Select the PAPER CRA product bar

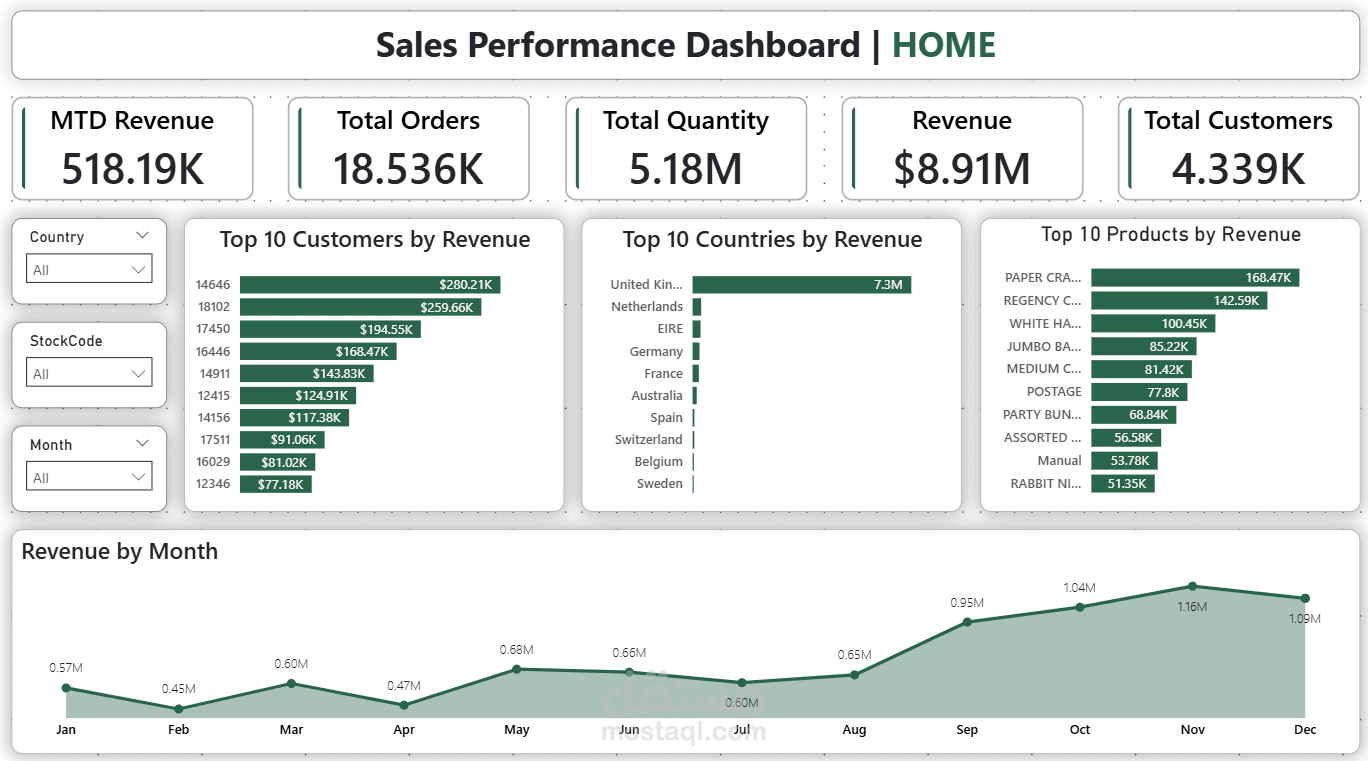(x=1195, y=277)
